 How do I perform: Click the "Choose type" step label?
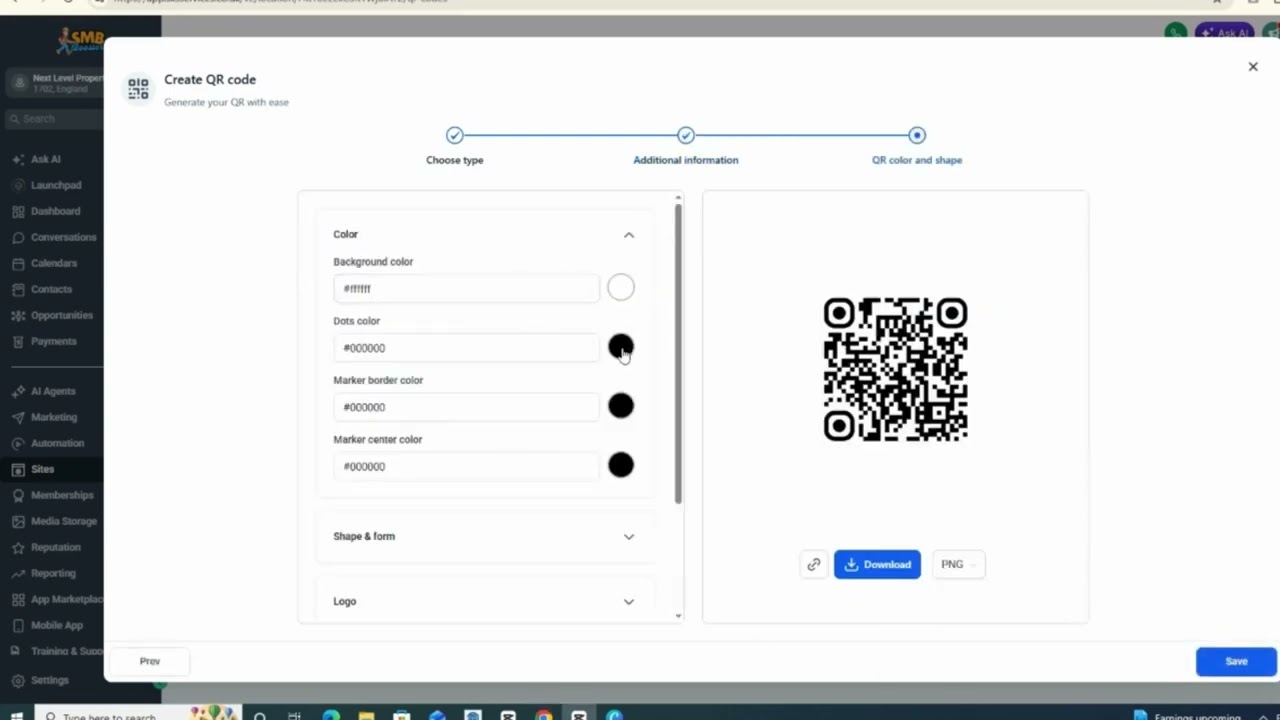point(455,160)
